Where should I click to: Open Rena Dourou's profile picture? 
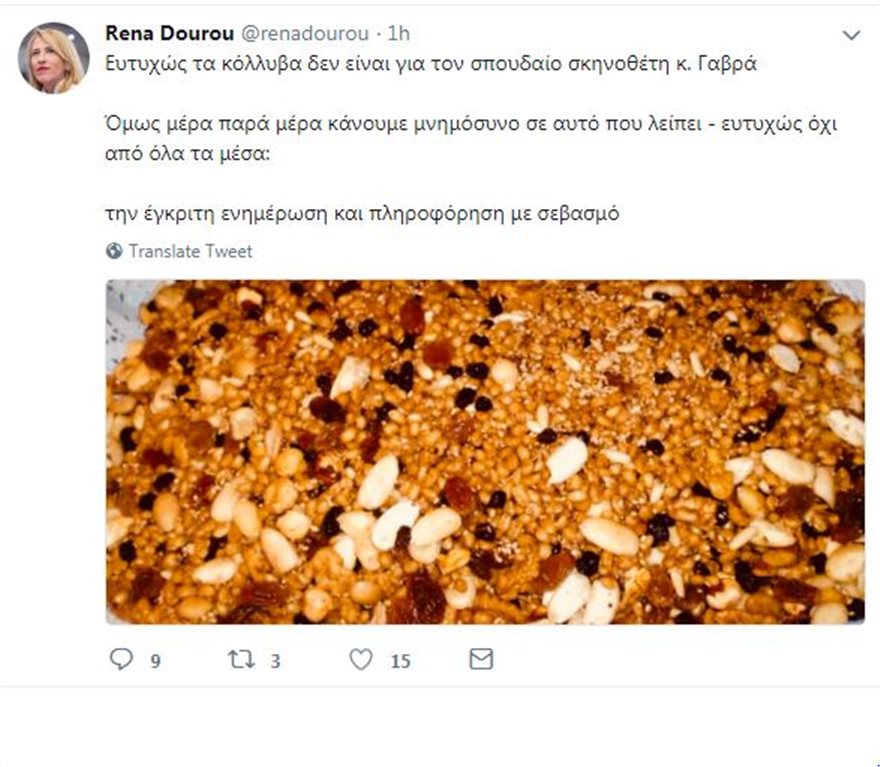click(x=53, y=58)
